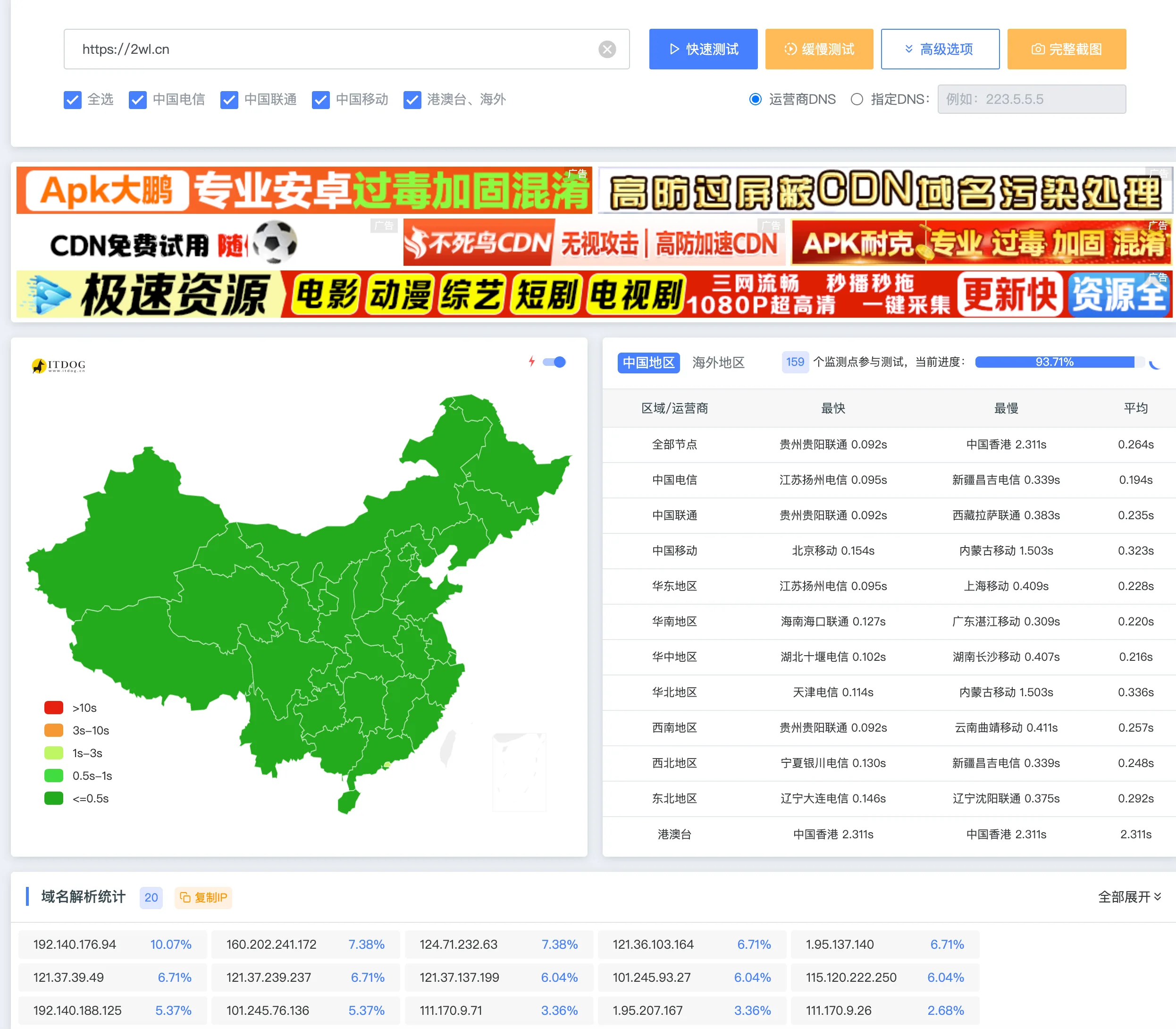Start the 缓慢测试 test
This screenshot has width=1176, height=1029.
819,50
